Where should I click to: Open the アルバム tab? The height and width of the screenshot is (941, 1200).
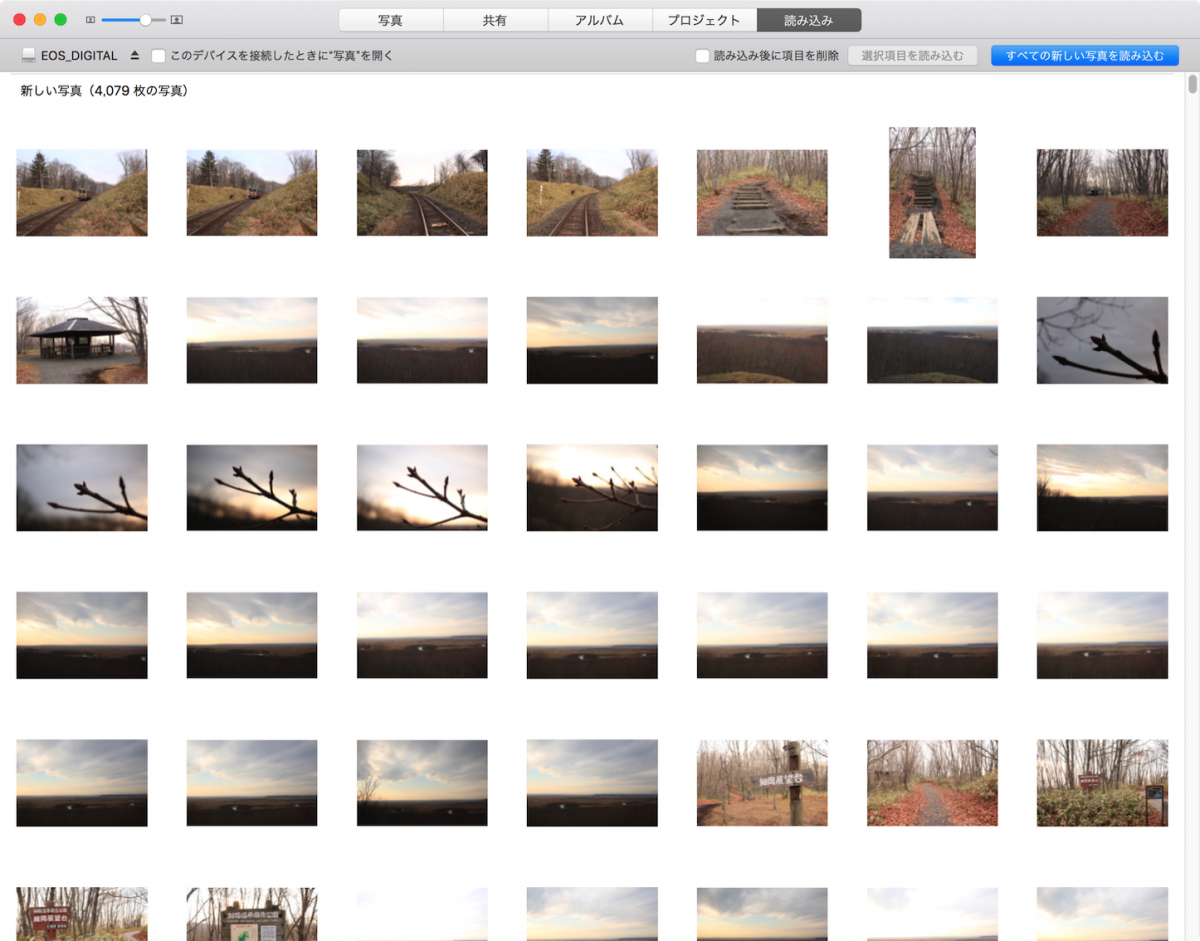point(599,19)
